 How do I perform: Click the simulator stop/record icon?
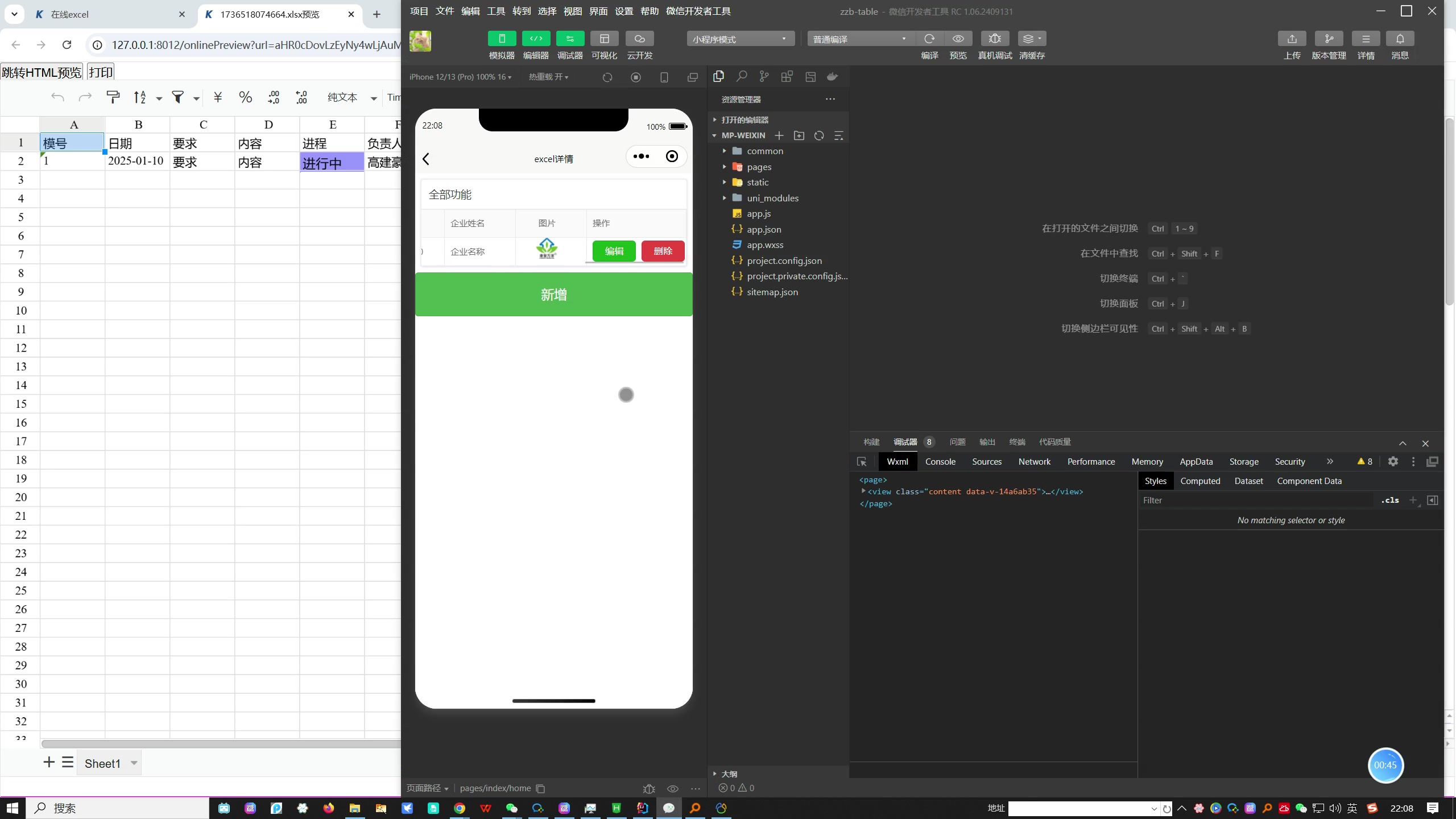click(636, 77)
